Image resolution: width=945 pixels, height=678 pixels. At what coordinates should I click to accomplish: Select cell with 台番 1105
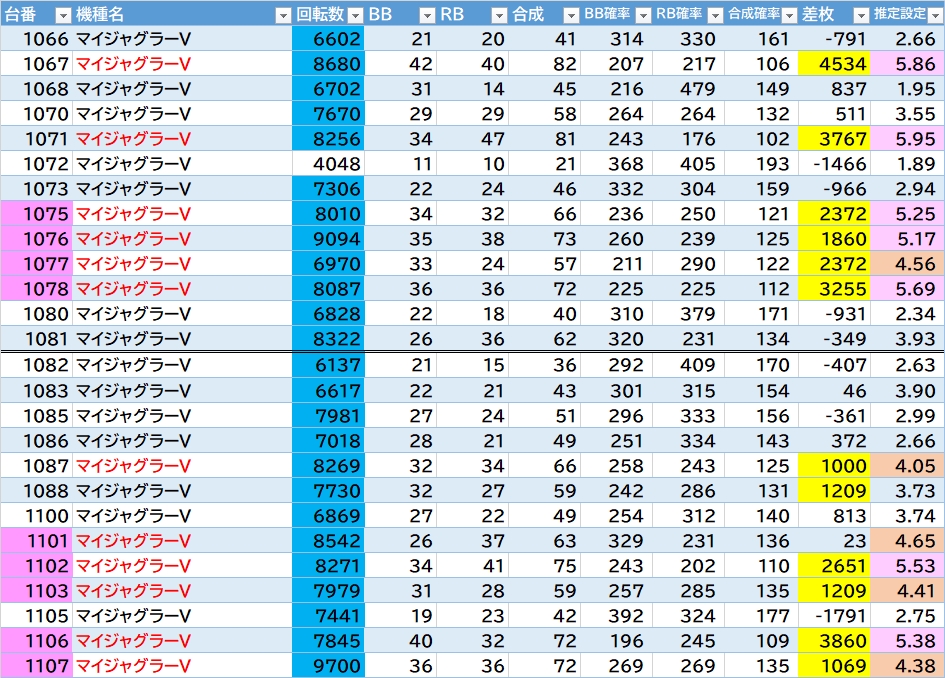click(37, 615)
